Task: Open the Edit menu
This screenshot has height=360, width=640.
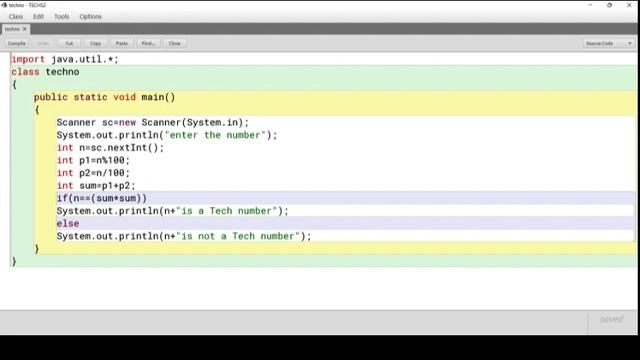Action: pyautogui.click(x=38, y=17)
